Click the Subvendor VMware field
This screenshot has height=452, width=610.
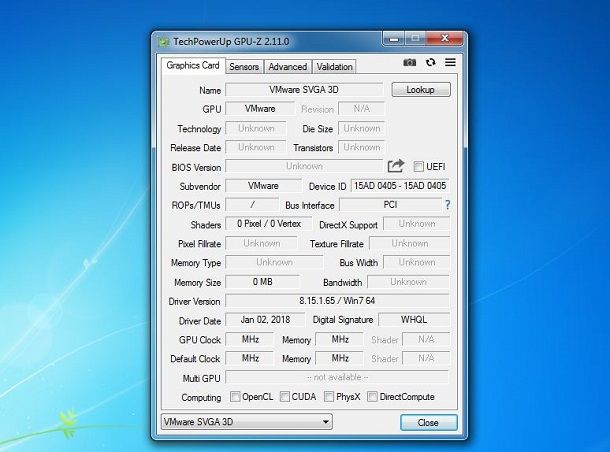[x=263, y=186]
